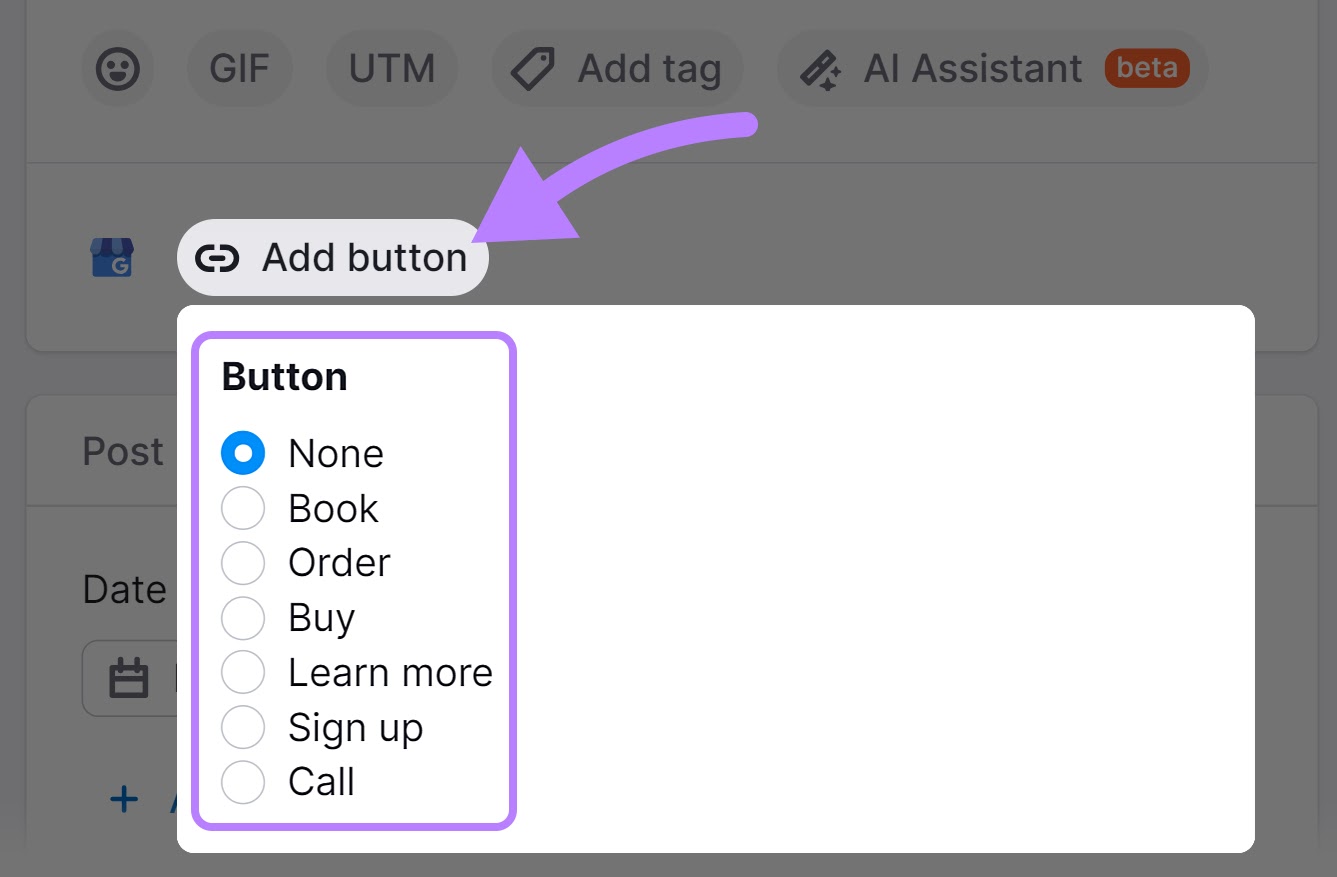Click the smiley emoji picker icon
This screenshot has width=1337, height=877.
tap(118, 68)
